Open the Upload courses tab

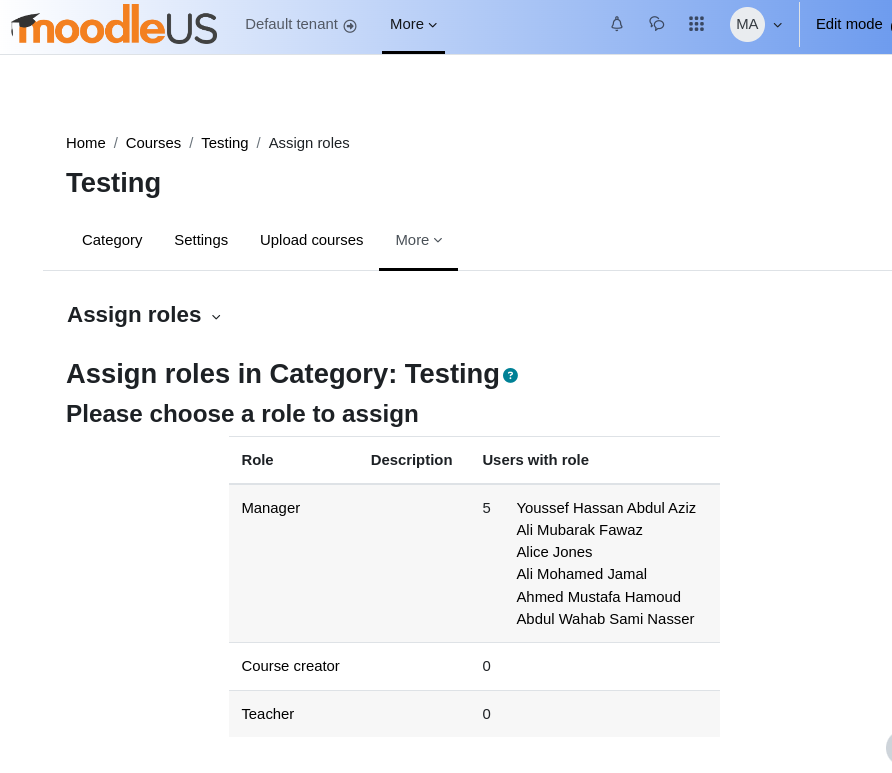[311, 240]
